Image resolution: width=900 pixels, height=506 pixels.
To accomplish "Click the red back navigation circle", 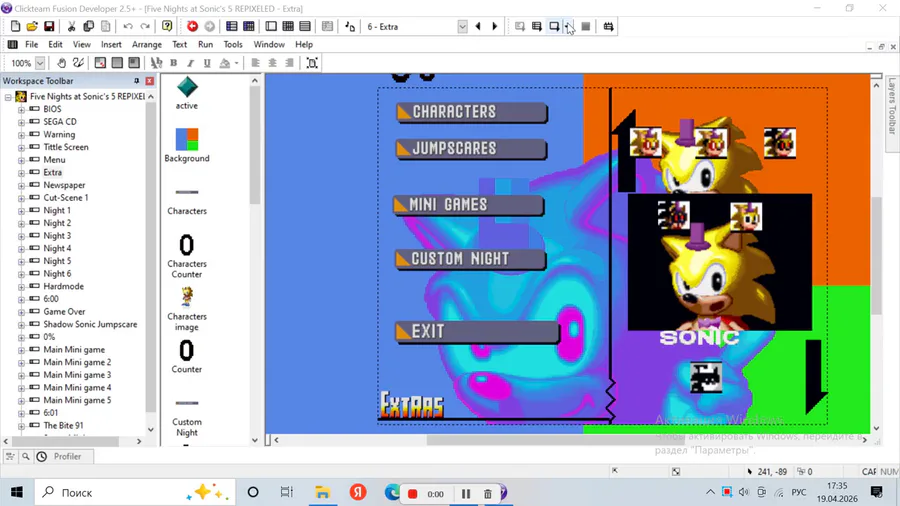I will [192, 26].
